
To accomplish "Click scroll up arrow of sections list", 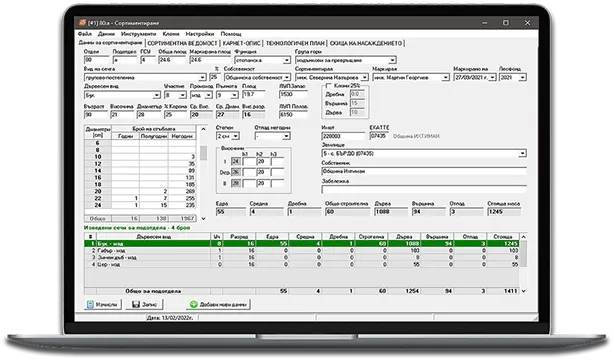I will click(523, 237).
